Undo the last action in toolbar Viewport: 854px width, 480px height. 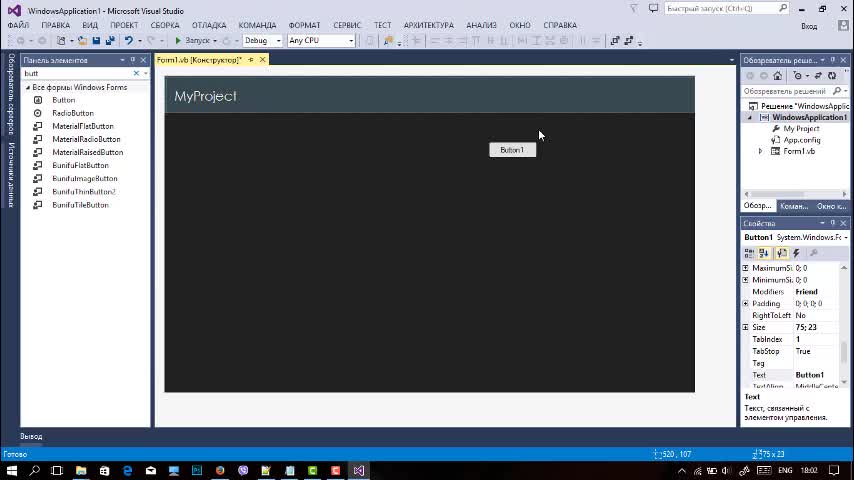coord(129,40)
